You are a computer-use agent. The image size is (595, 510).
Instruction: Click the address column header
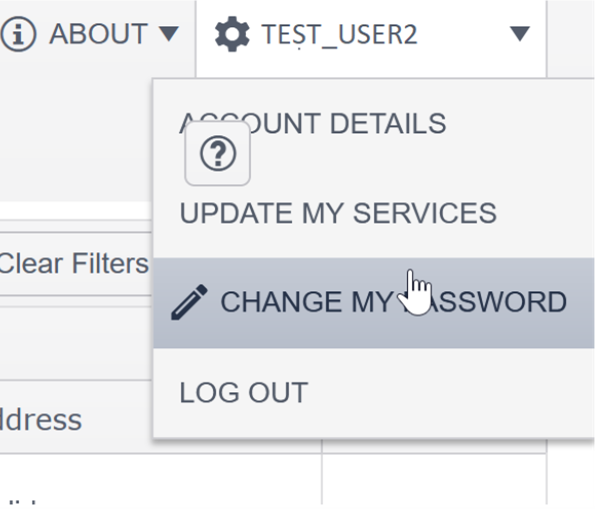pyautogui.click(x=41, y=420)
